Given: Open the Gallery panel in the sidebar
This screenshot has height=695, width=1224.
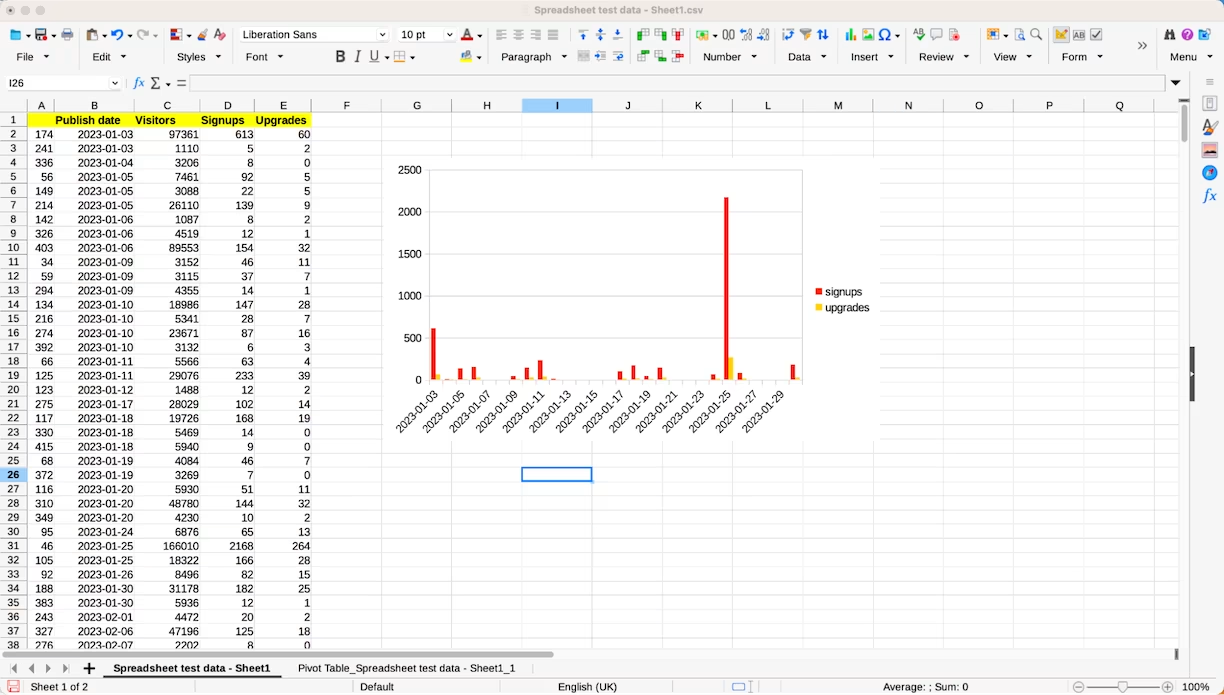Looking at the screenshot, I should 1210,150.
